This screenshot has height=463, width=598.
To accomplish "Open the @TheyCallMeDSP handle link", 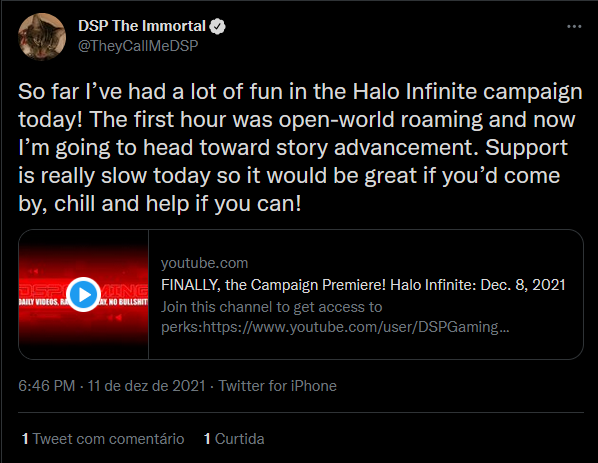I will pyautogui.click(x=138, y=46).
